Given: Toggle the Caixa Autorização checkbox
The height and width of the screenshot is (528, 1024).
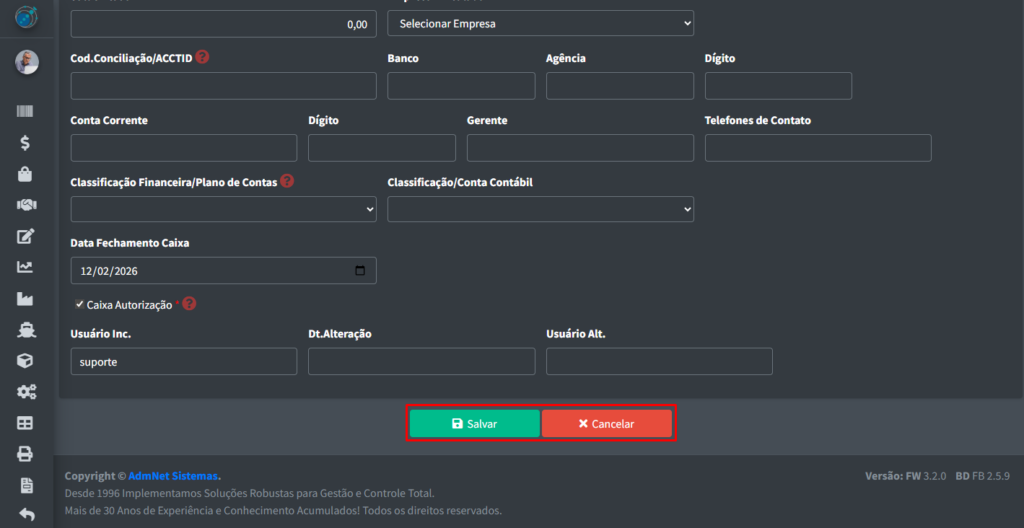Looking at the screenshot, I should click(79, 304).
